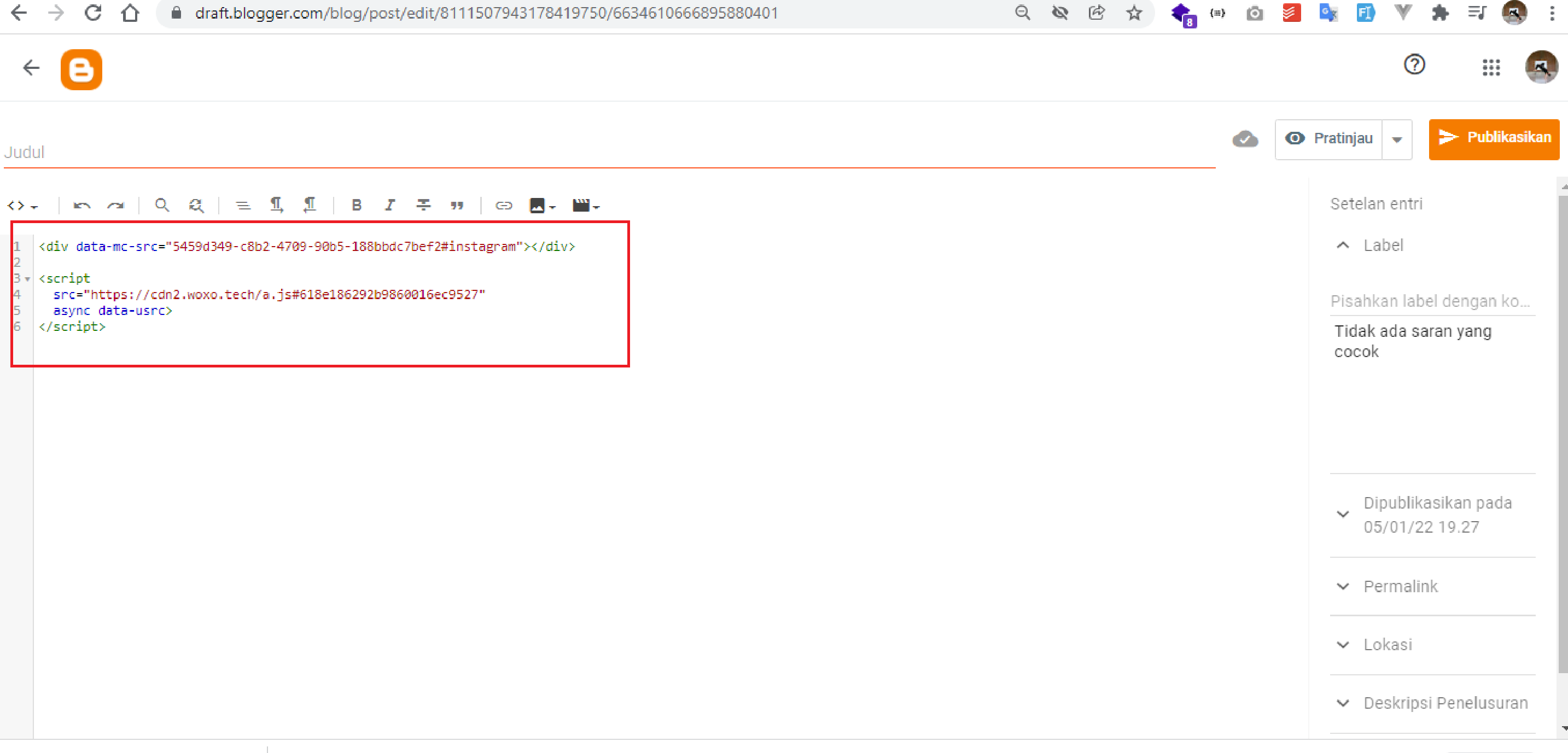Click the script src URL on line 4
Viewport: 1568px width, 753px height.
click(287, 295)
